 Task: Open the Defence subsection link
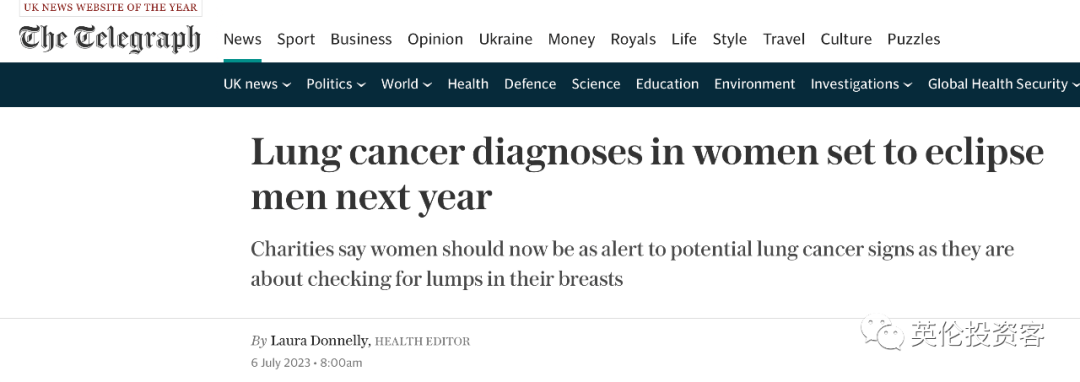530,84
